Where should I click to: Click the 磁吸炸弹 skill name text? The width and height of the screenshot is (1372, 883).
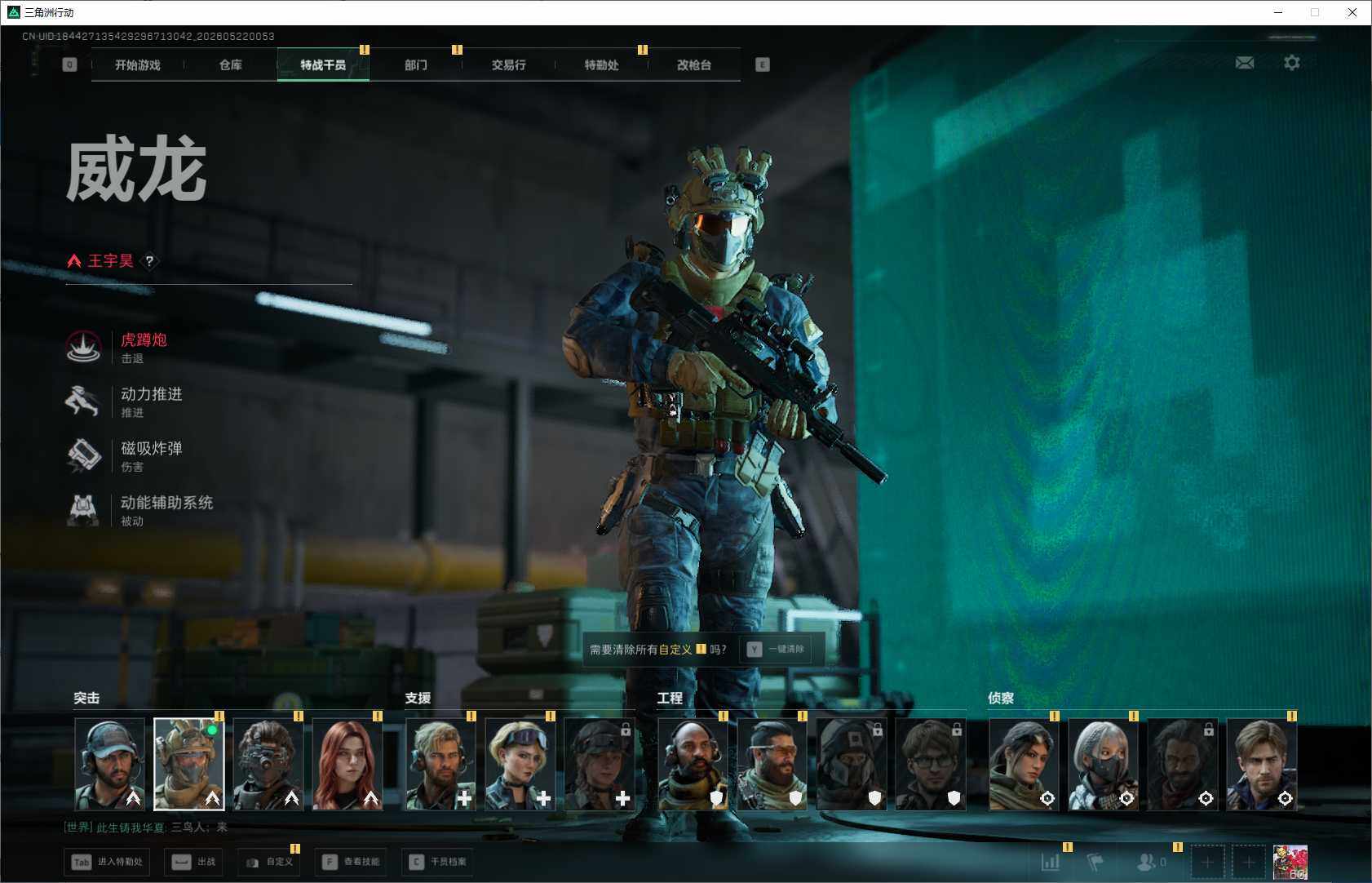(x=152, y=448)
